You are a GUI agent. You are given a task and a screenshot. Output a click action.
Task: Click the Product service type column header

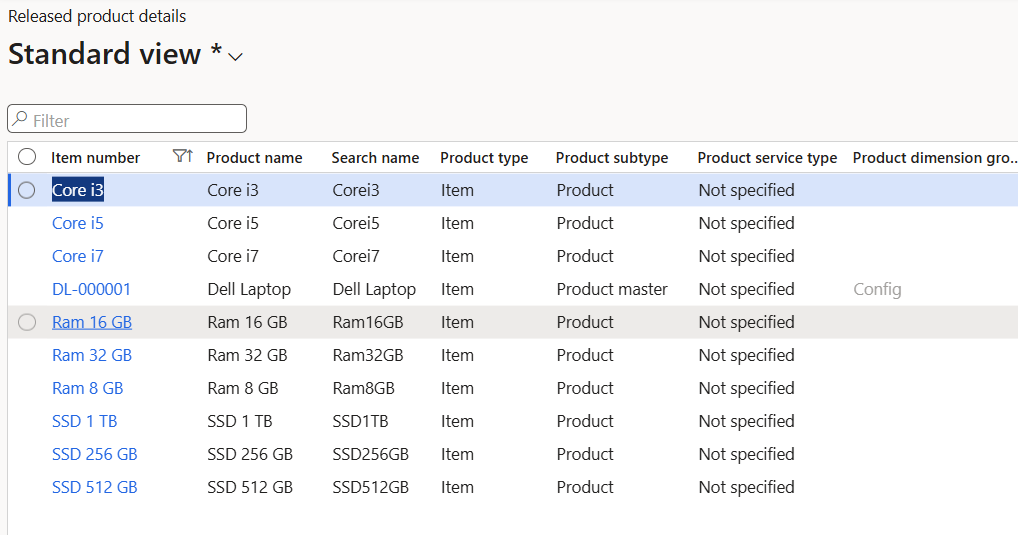point(767,158)
